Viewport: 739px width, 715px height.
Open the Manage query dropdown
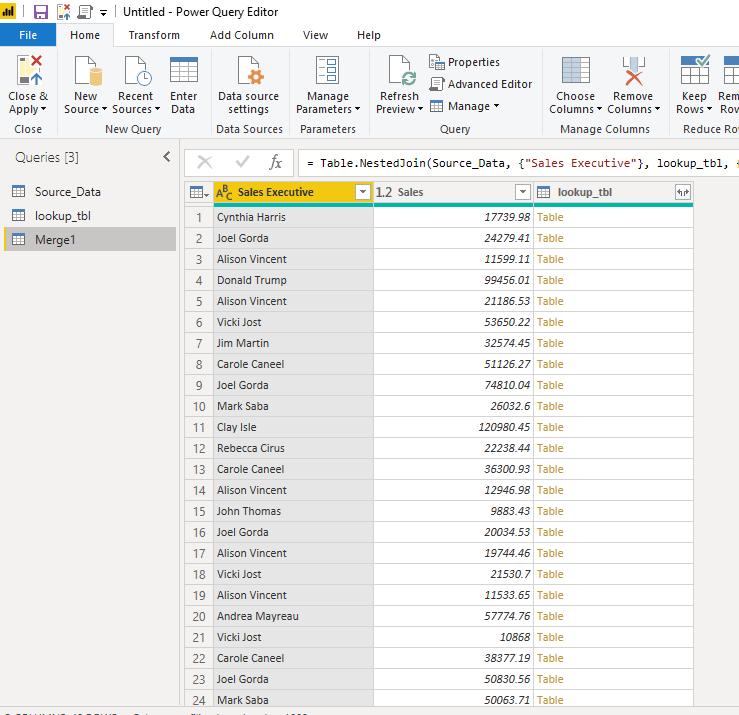464,106
